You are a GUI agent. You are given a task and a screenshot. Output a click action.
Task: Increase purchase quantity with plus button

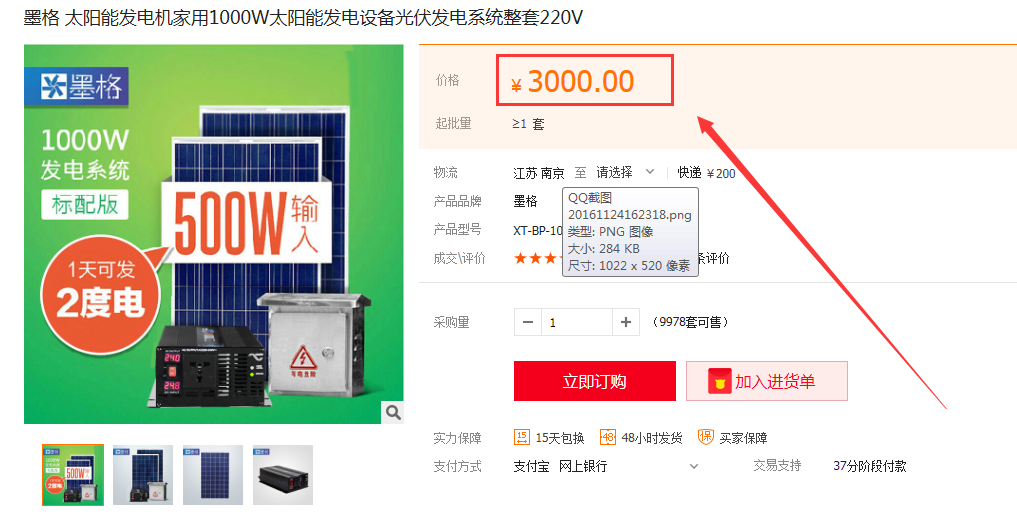[x=626, y=322]
